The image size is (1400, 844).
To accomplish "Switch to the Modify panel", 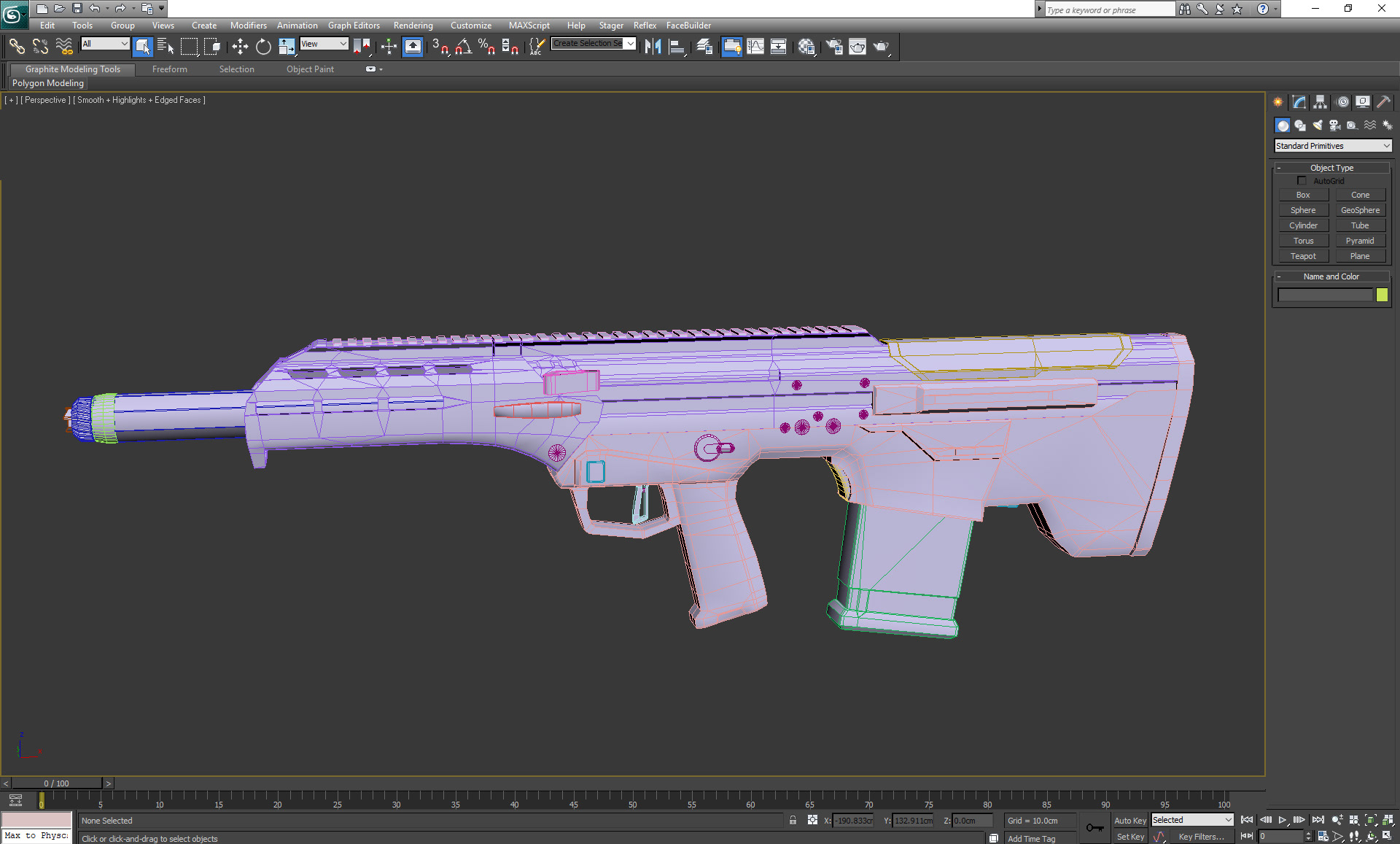I will pyautogui.click(x=1299, y=102).
